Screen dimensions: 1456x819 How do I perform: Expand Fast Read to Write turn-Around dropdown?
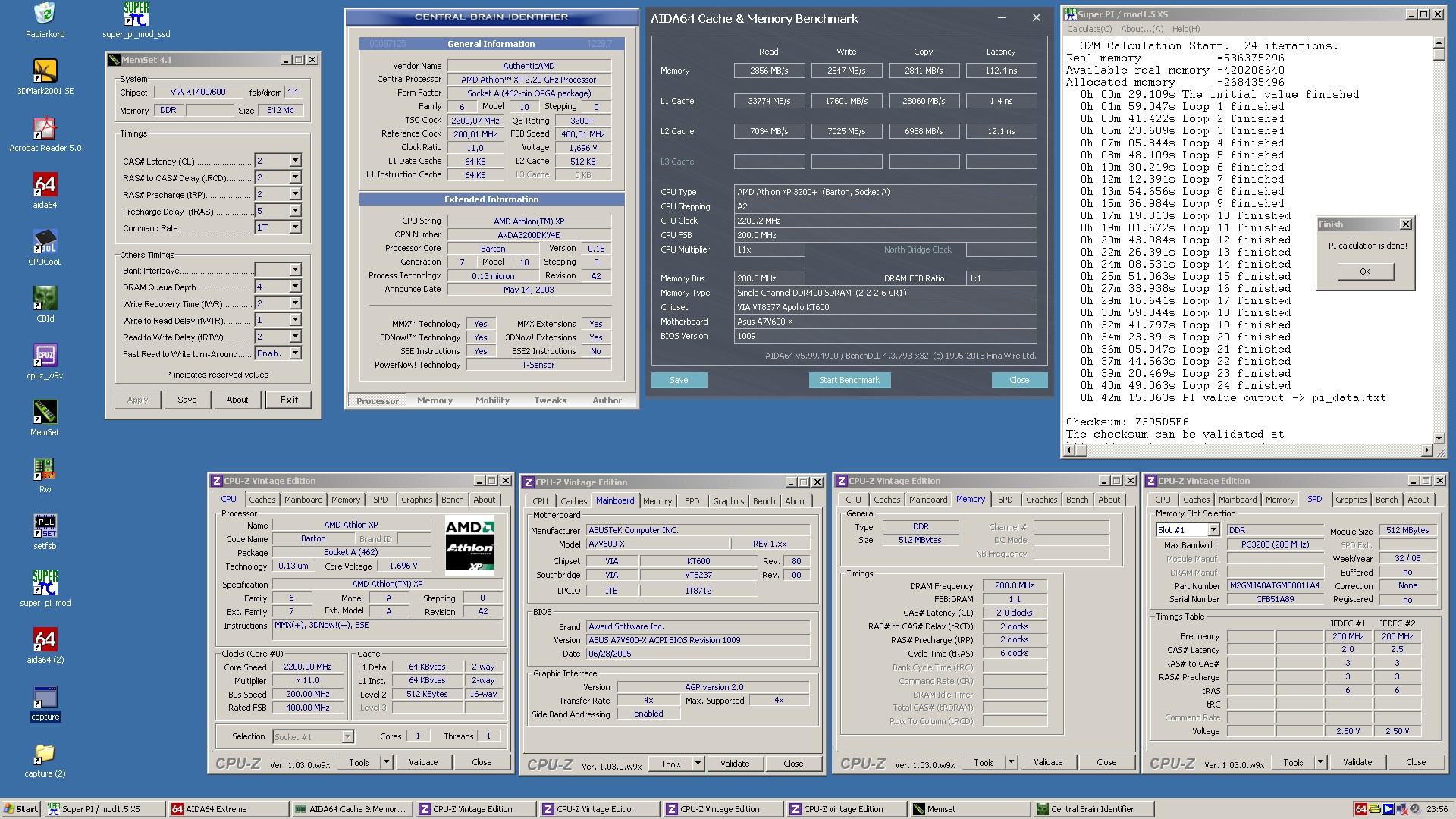tap(295, 353)
